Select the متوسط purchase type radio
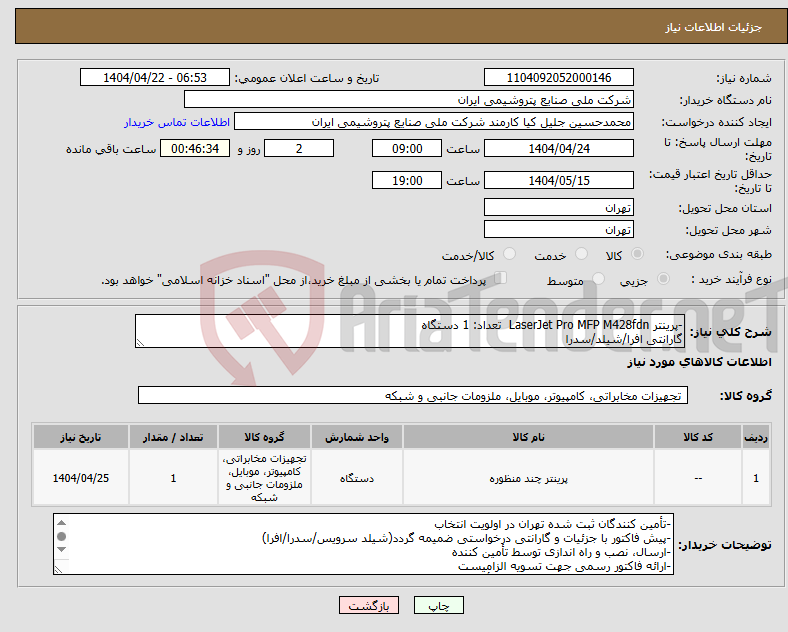 pos(598,278)
